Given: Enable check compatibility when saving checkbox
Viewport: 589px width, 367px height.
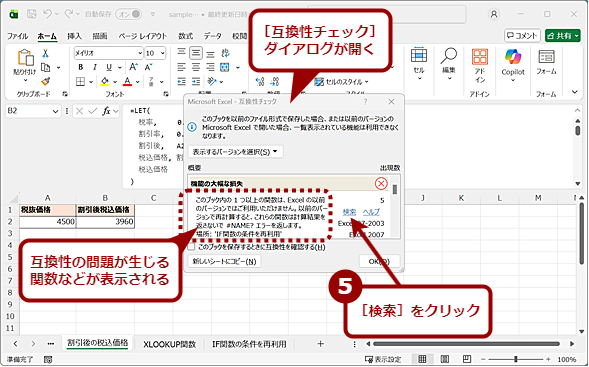Looking at the screenshot, I should click(x=192, y=247).
